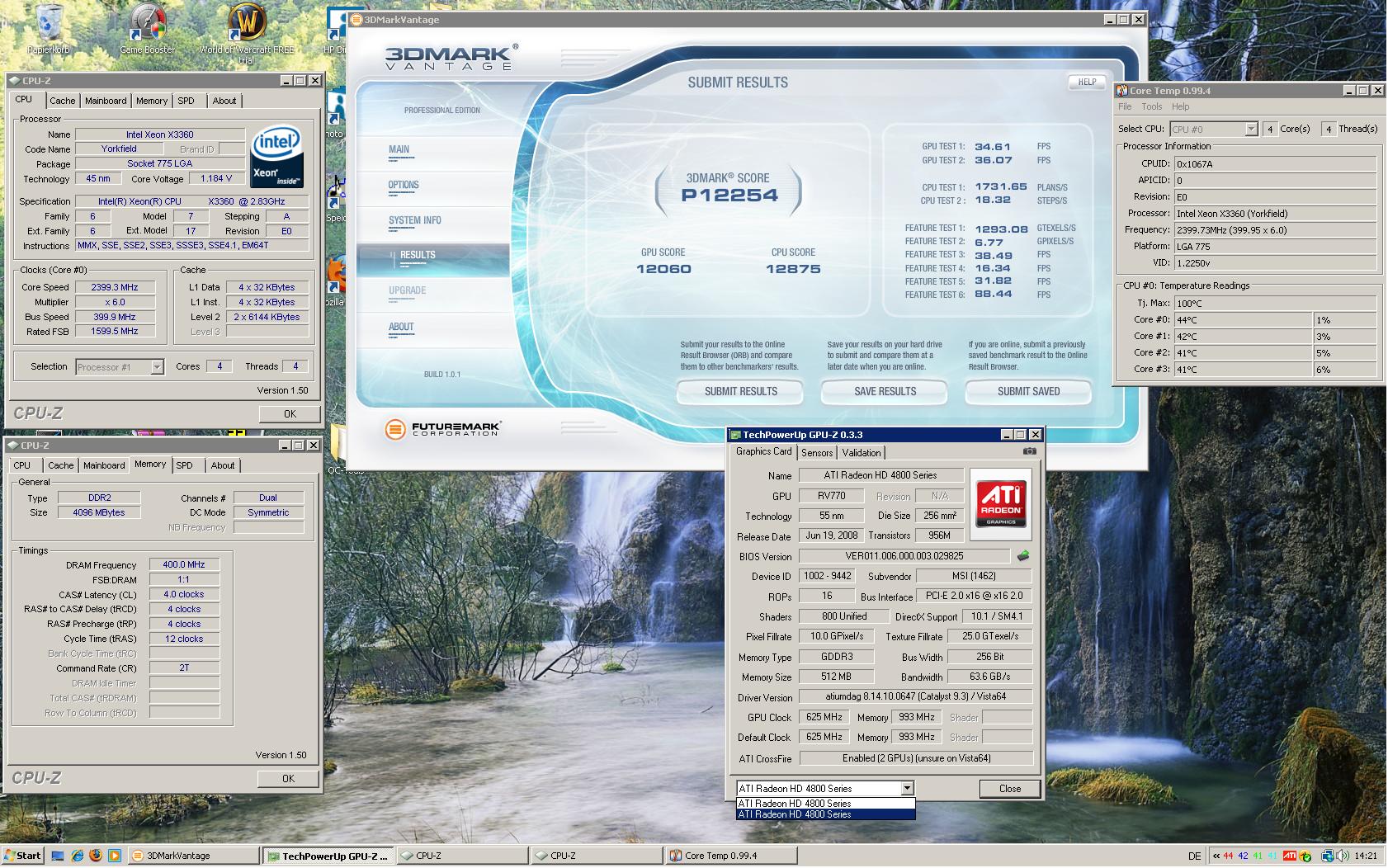The height and width of the screenshot is (868, 1388).
Task: Launch Firefox from quick launch bar
Action: (x=96, y=856)
